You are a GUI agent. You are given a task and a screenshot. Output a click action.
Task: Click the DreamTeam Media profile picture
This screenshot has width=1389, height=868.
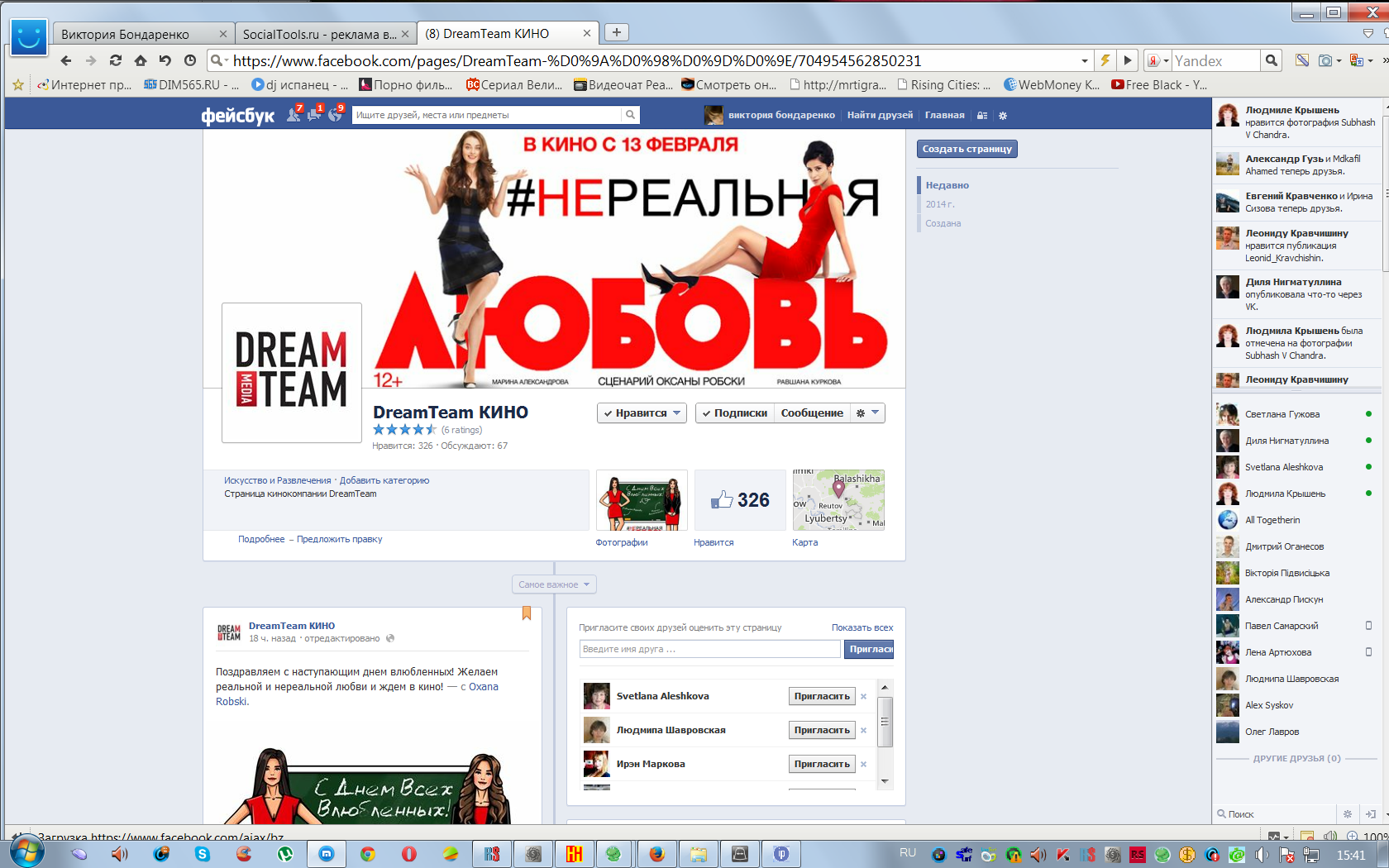pyautogui.click(x=292, y=372)
